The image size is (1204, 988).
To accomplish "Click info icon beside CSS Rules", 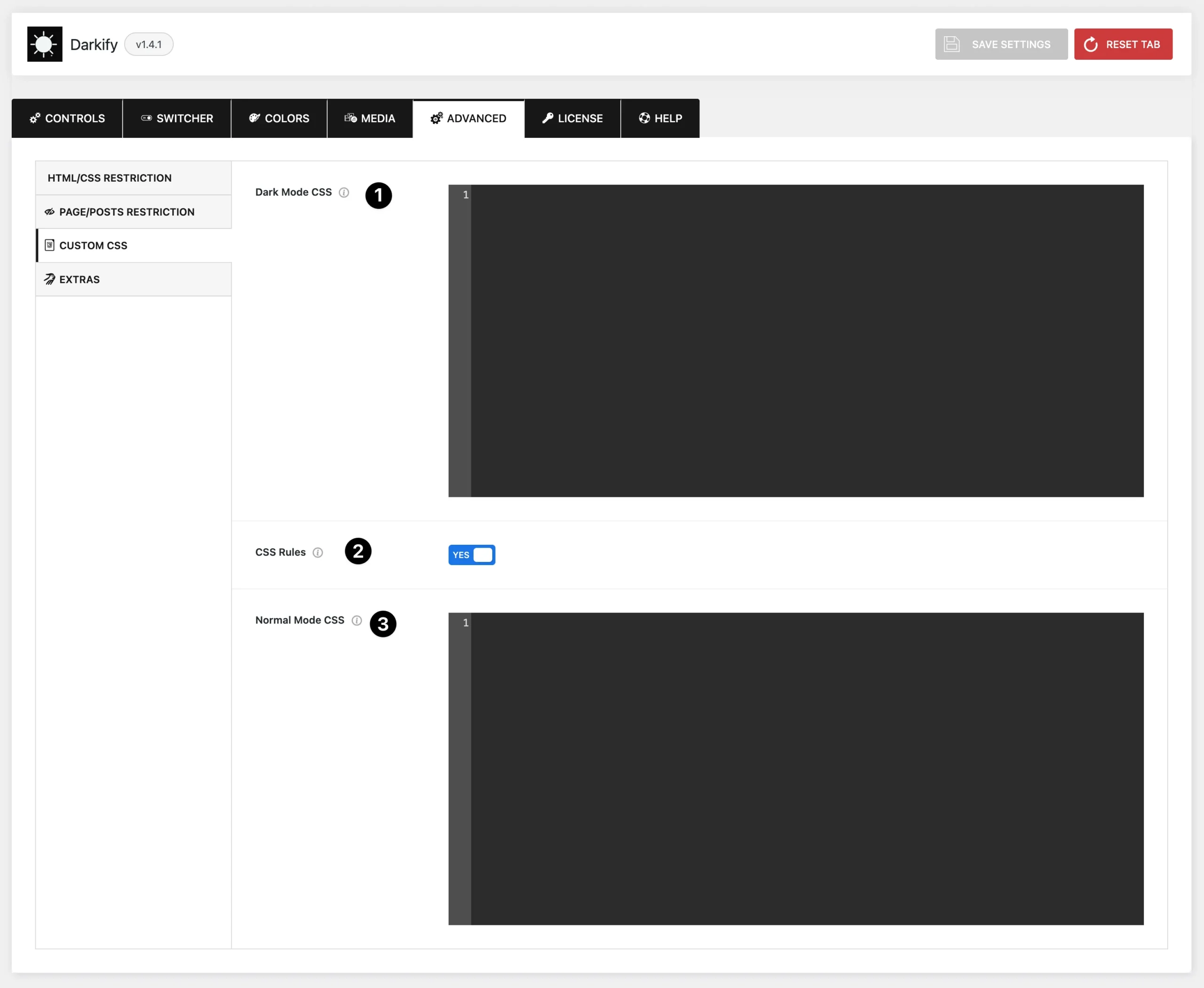I will [317, 553].
